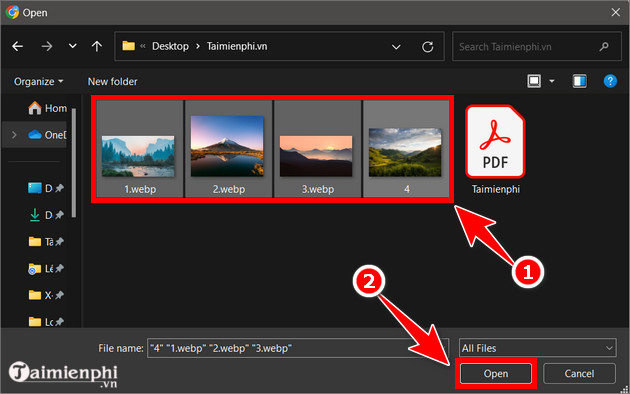Click the File name input field
The height and width of the screenshot is (394, 630).
pos(297,348)
